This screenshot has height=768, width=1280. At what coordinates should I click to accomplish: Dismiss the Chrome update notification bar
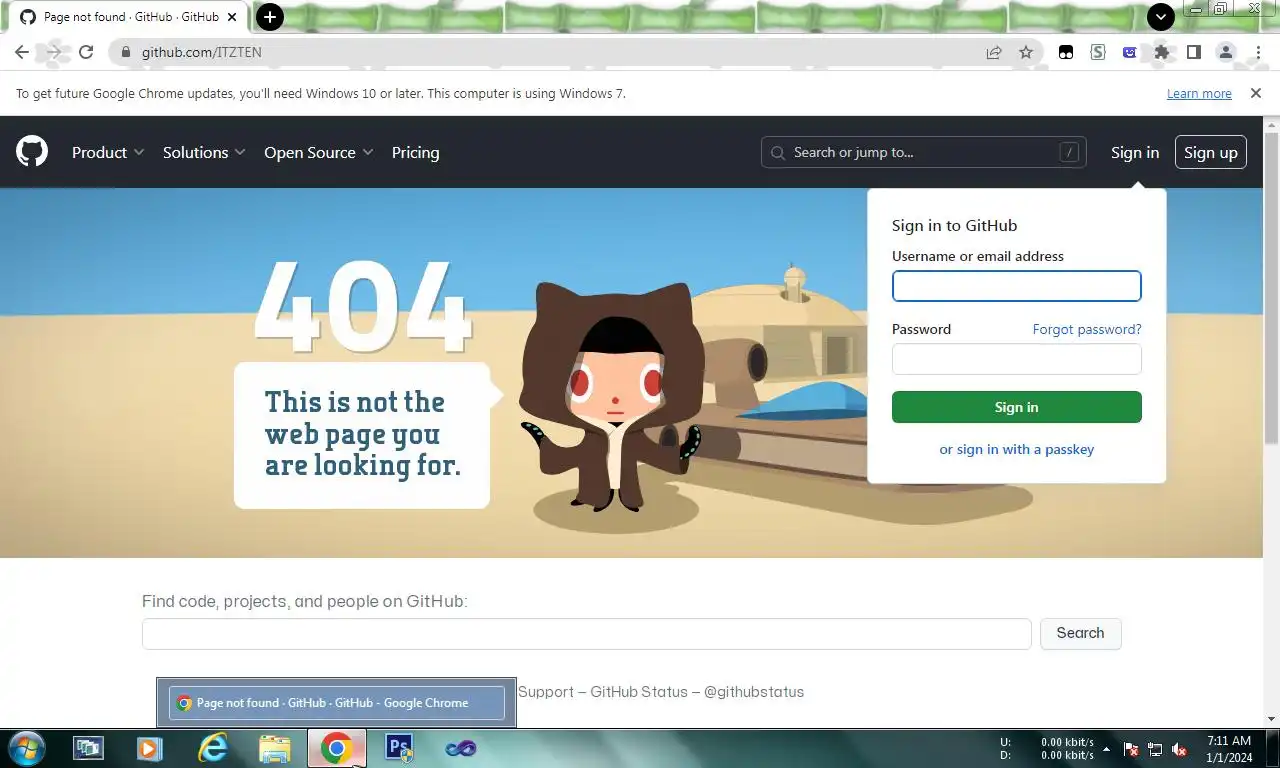1256,93
